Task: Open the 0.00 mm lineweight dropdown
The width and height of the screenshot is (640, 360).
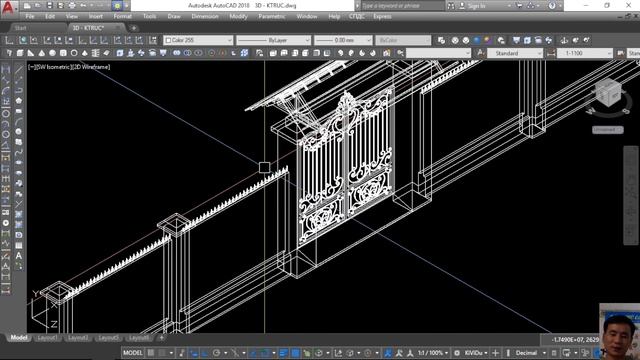Action: pyautogui.click(x=343, y=40)
